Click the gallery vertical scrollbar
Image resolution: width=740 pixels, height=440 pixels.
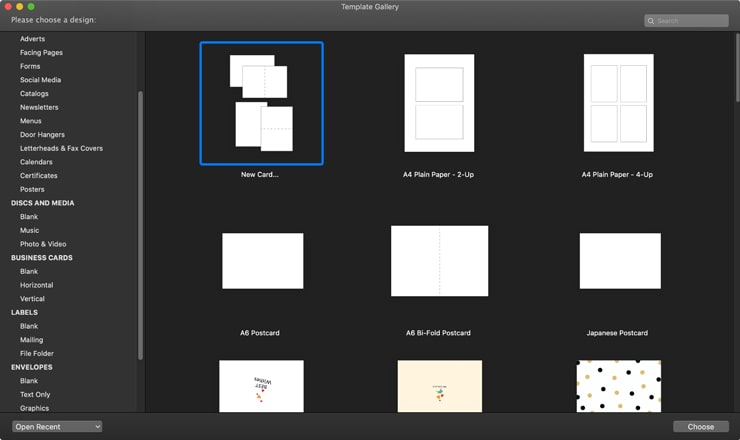point(737,67)
